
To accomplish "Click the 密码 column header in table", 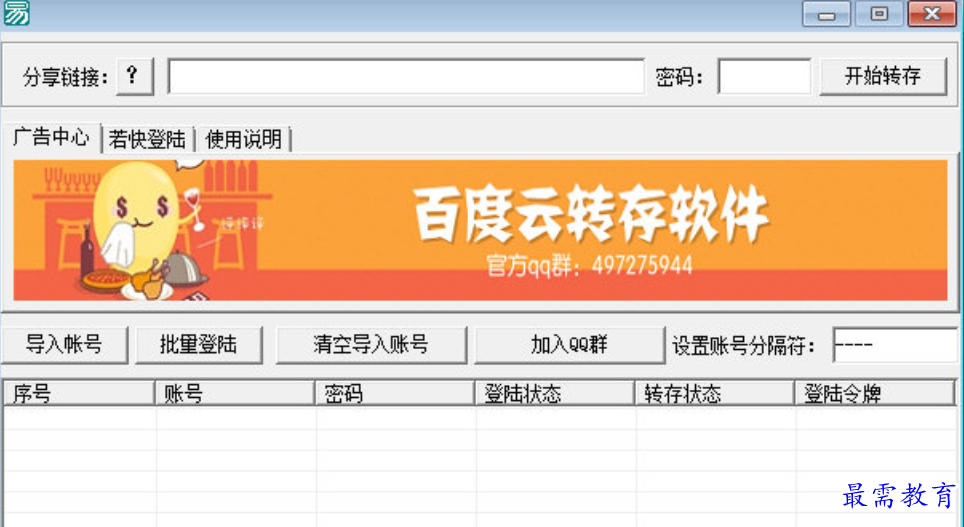I will pos(395,393).
